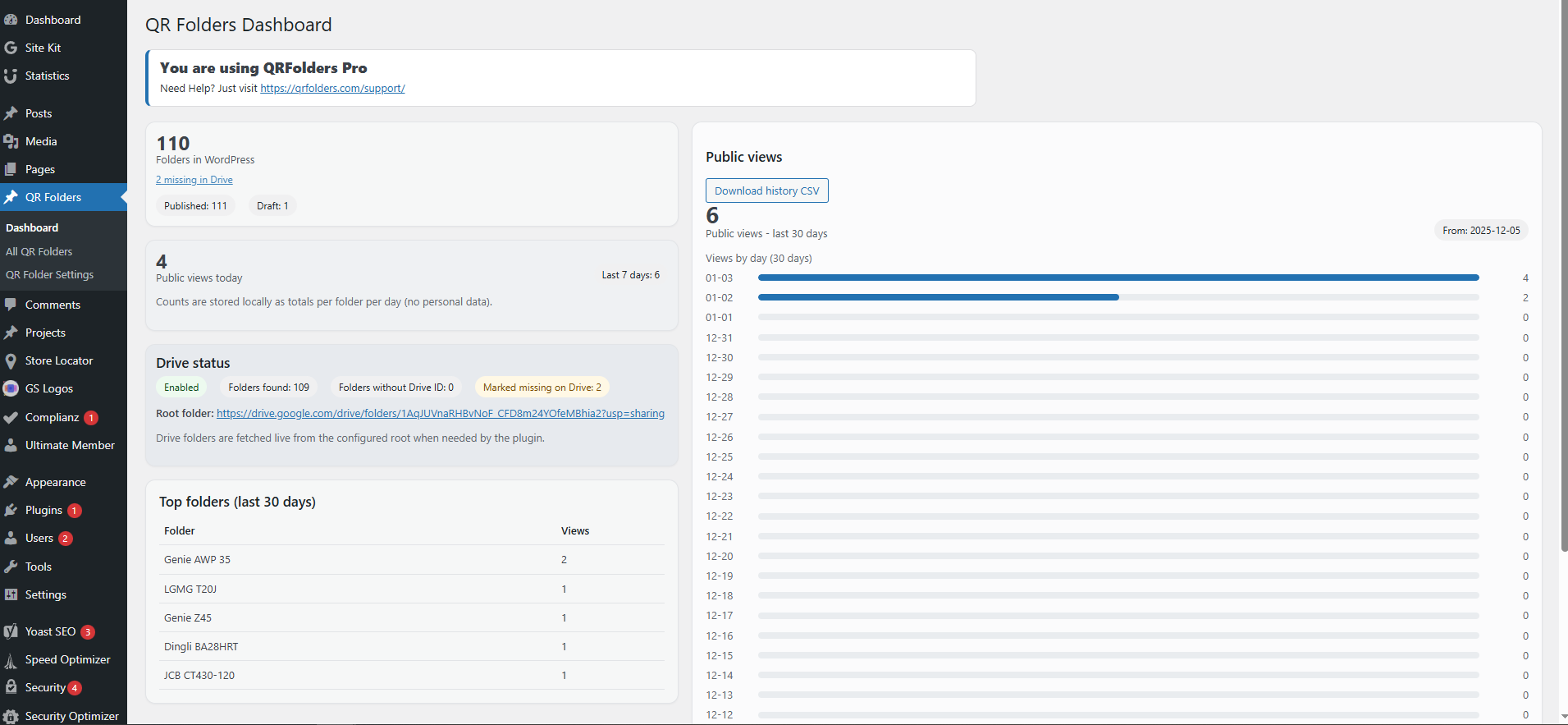Viewport: 1568px width, 725px height.
Task: Go to QR Folder Settings submenu
Action: click(49, 275)
